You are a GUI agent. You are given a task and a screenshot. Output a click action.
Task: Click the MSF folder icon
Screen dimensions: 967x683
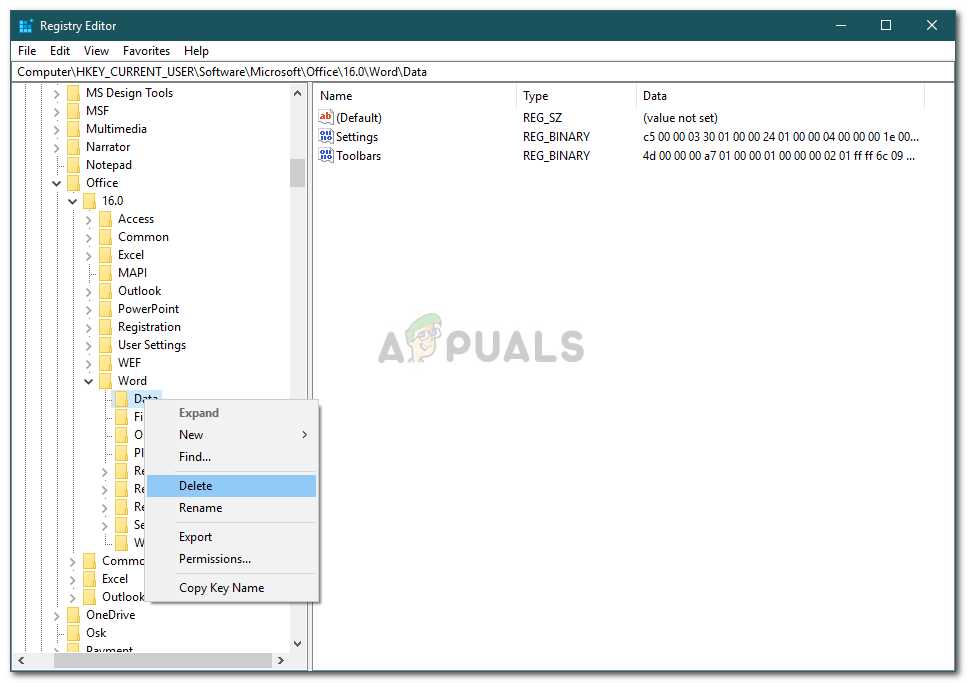(x=74, y=111)
